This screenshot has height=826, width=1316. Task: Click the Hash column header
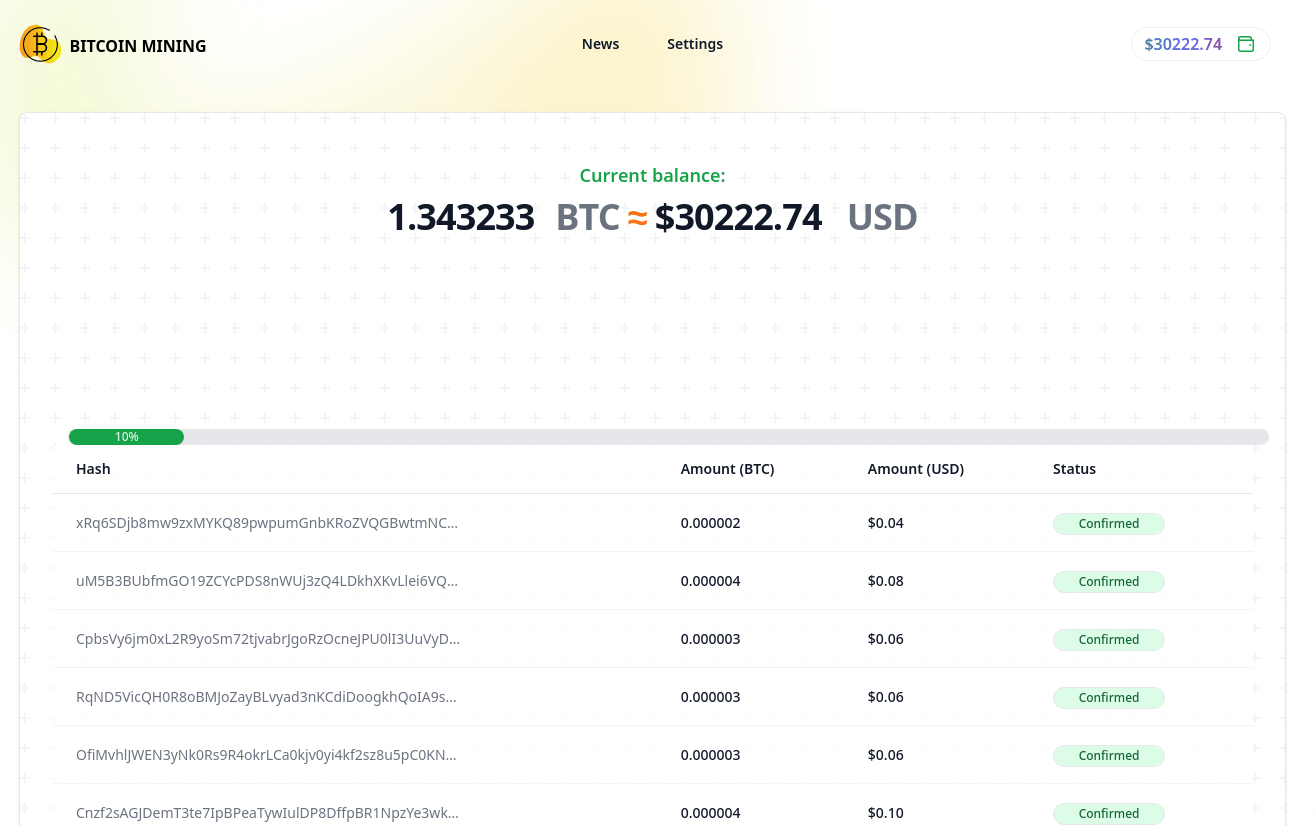point(93,469)
